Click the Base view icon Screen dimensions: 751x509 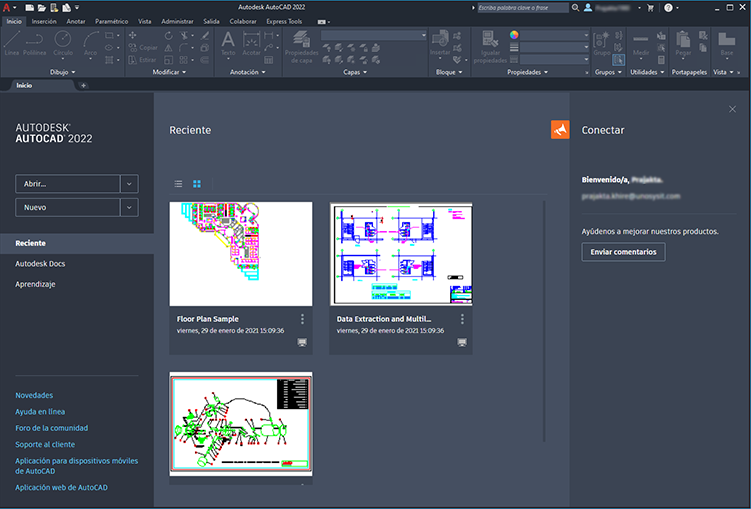coord(727,44)
